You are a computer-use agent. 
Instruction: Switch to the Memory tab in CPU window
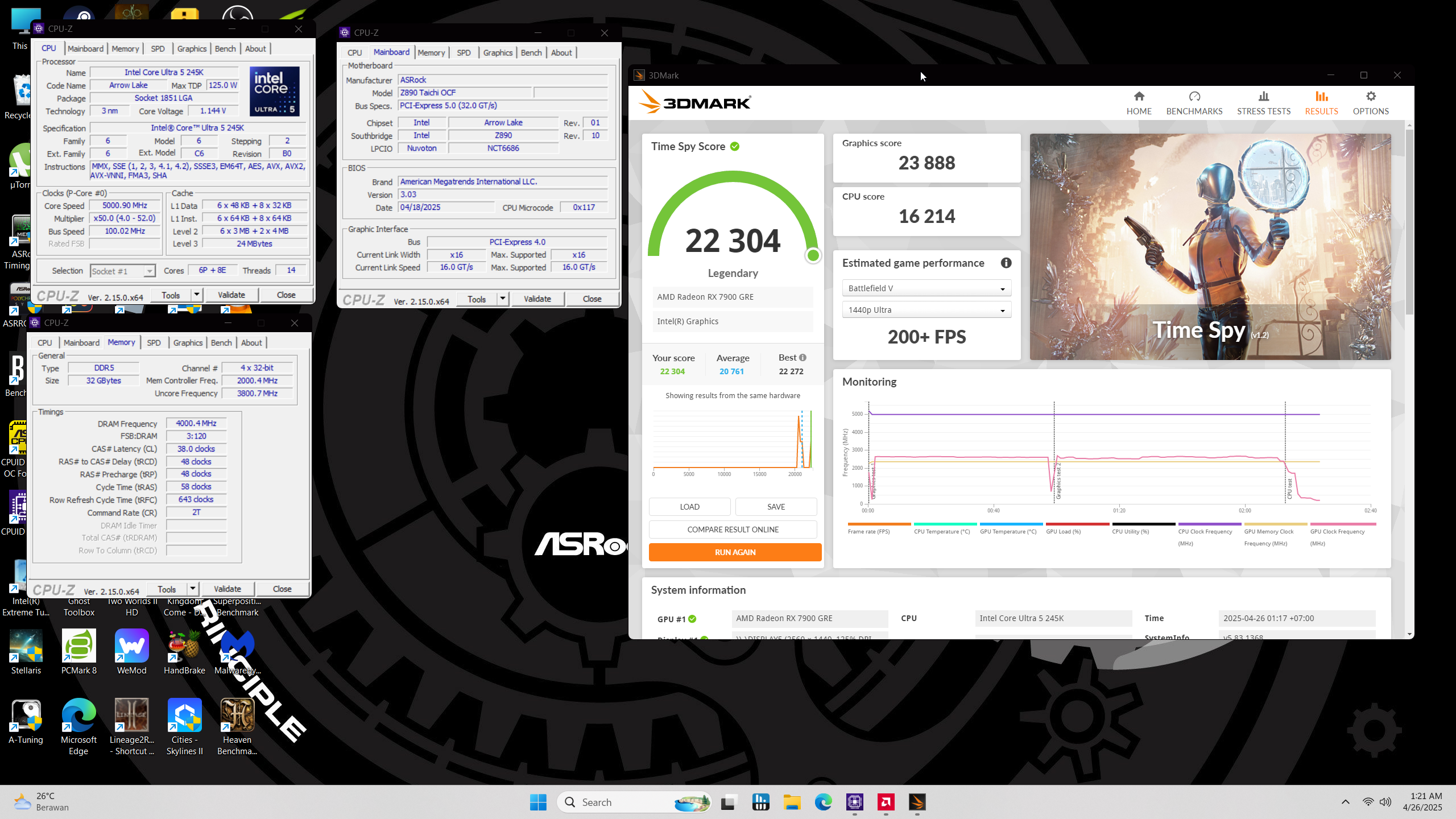tap(125, 49)
